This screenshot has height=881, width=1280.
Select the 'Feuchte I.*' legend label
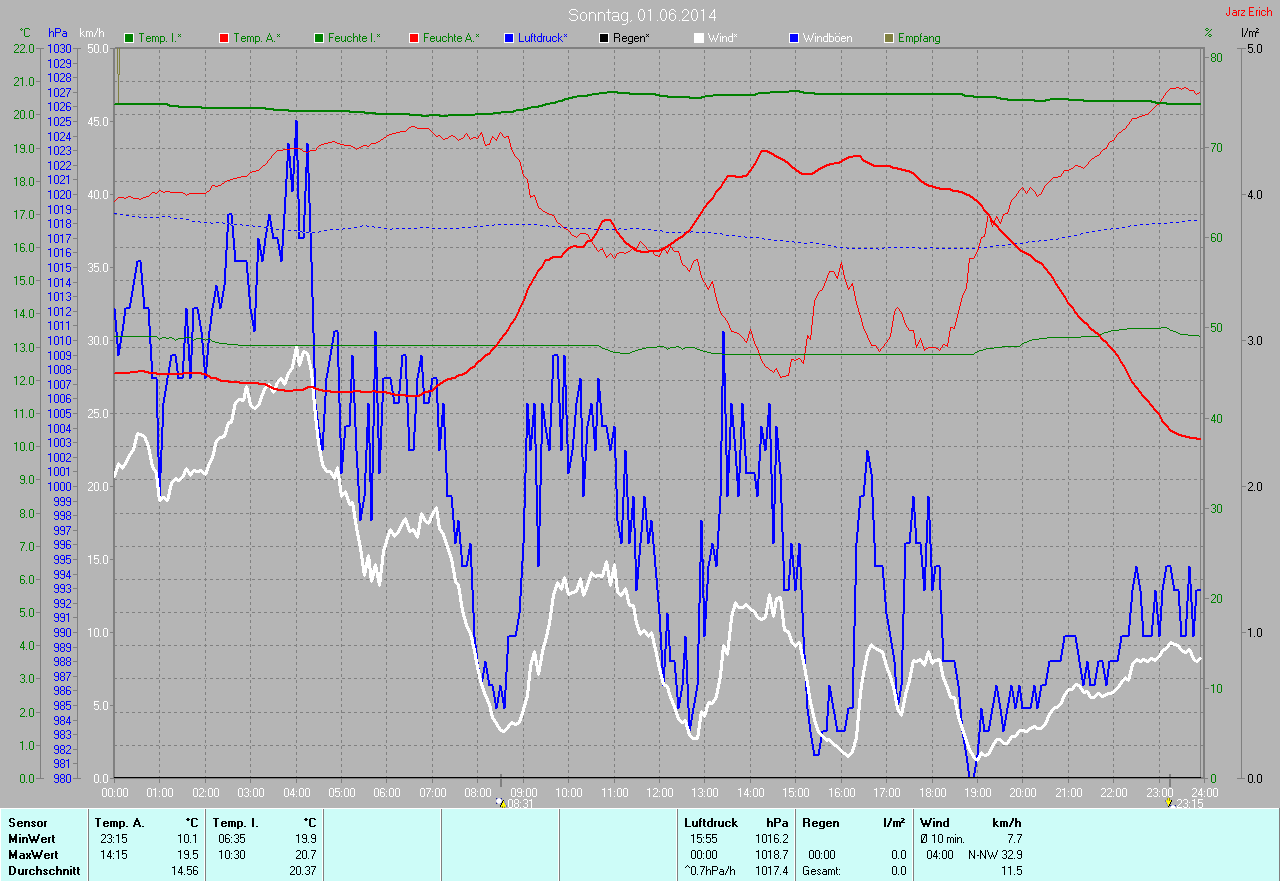pos(355,38)
